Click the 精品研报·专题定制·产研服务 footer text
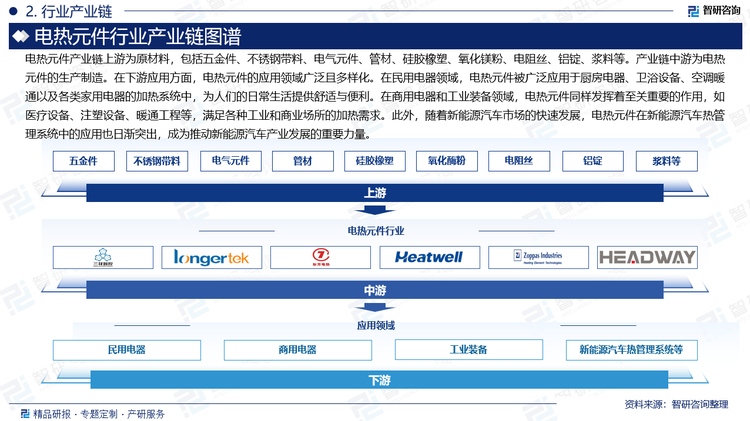The height and width of the screenshot is (421, 750). (99, 414)
